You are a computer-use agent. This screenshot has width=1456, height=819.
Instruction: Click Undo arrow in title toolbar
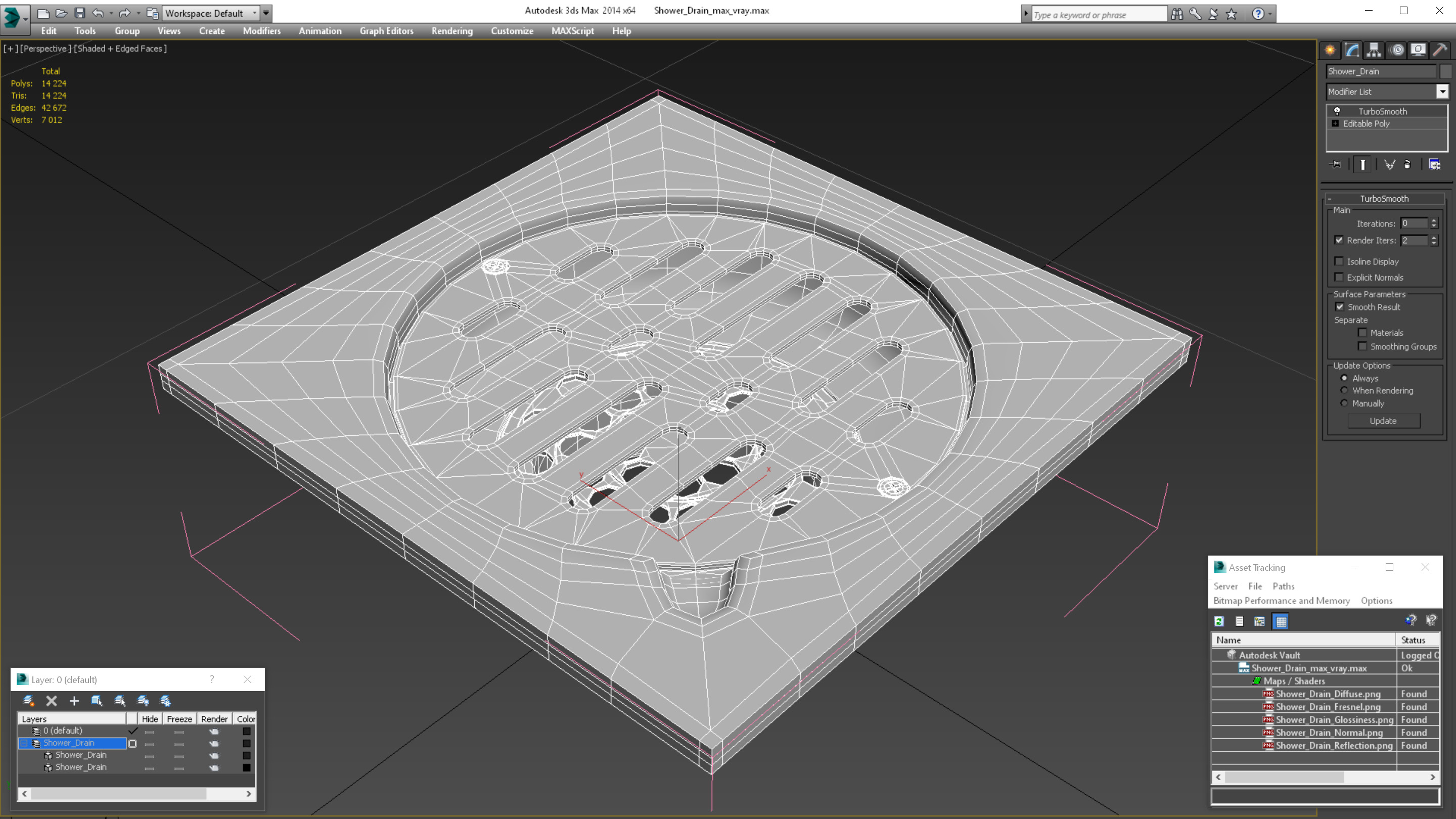pyautogui.click(x=98, y=13)
